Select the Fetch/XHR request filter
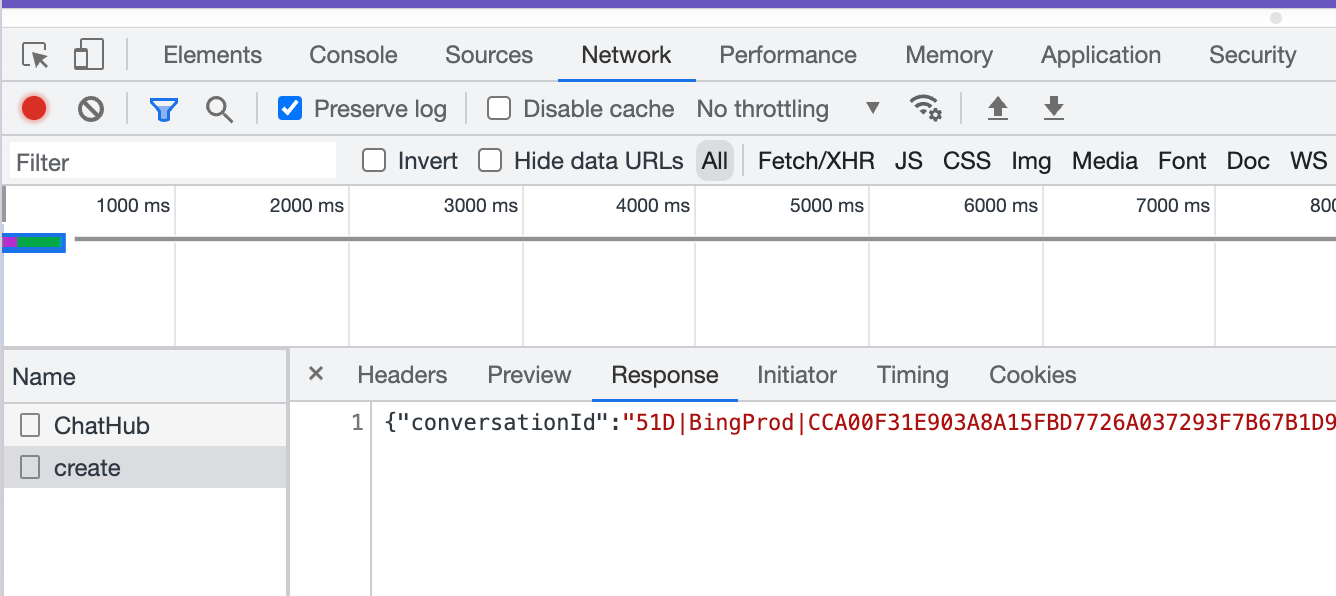The height and width of the screenshot is (596, 1336). click(816, 160)
